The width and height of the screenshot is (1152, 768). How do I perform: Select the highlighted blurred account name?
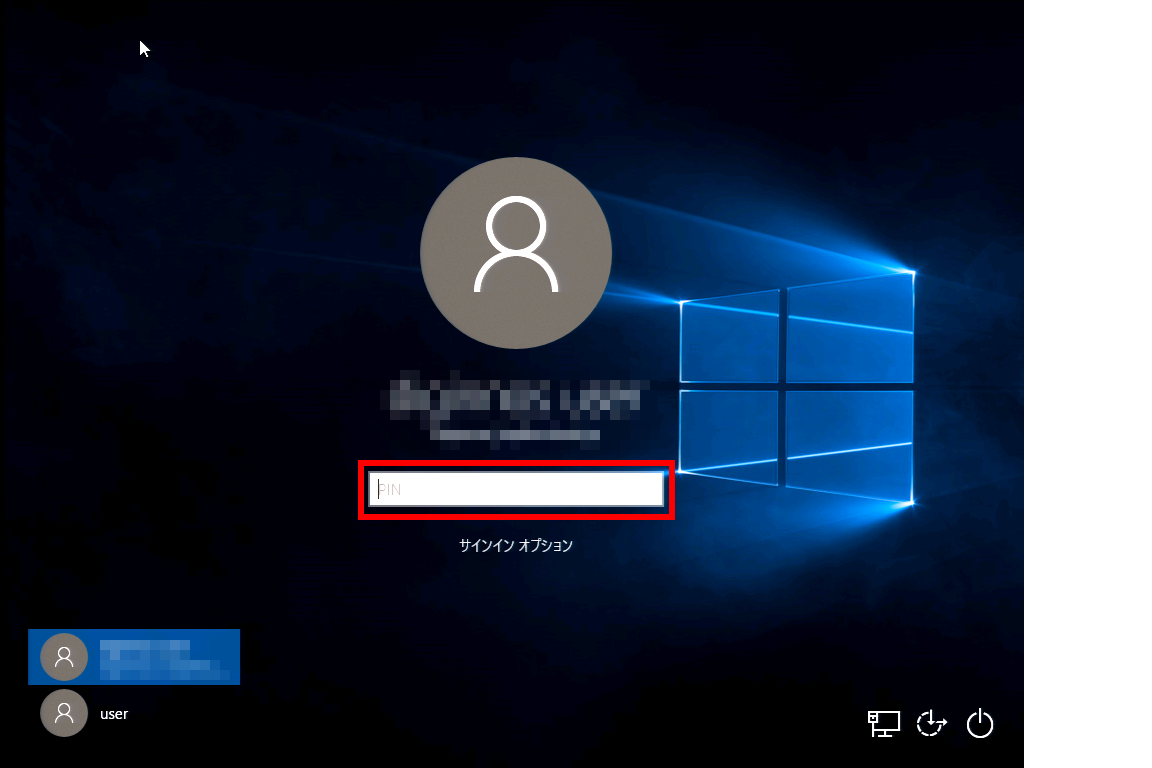coord(160,657)
